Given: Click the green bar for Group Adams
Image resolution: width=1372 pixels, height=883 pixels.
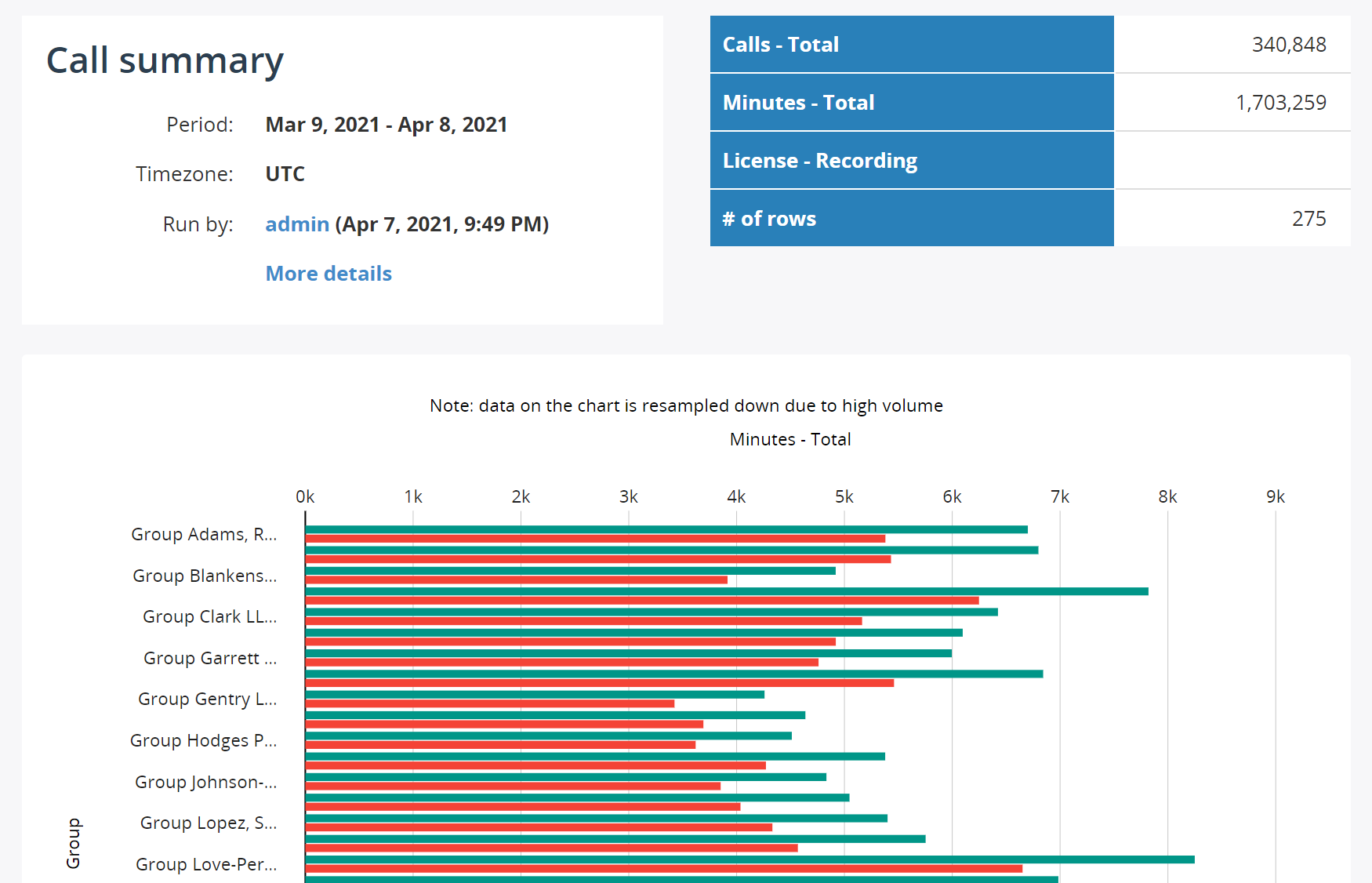Looking at the screenshot, I should click(x=666, y=529).
